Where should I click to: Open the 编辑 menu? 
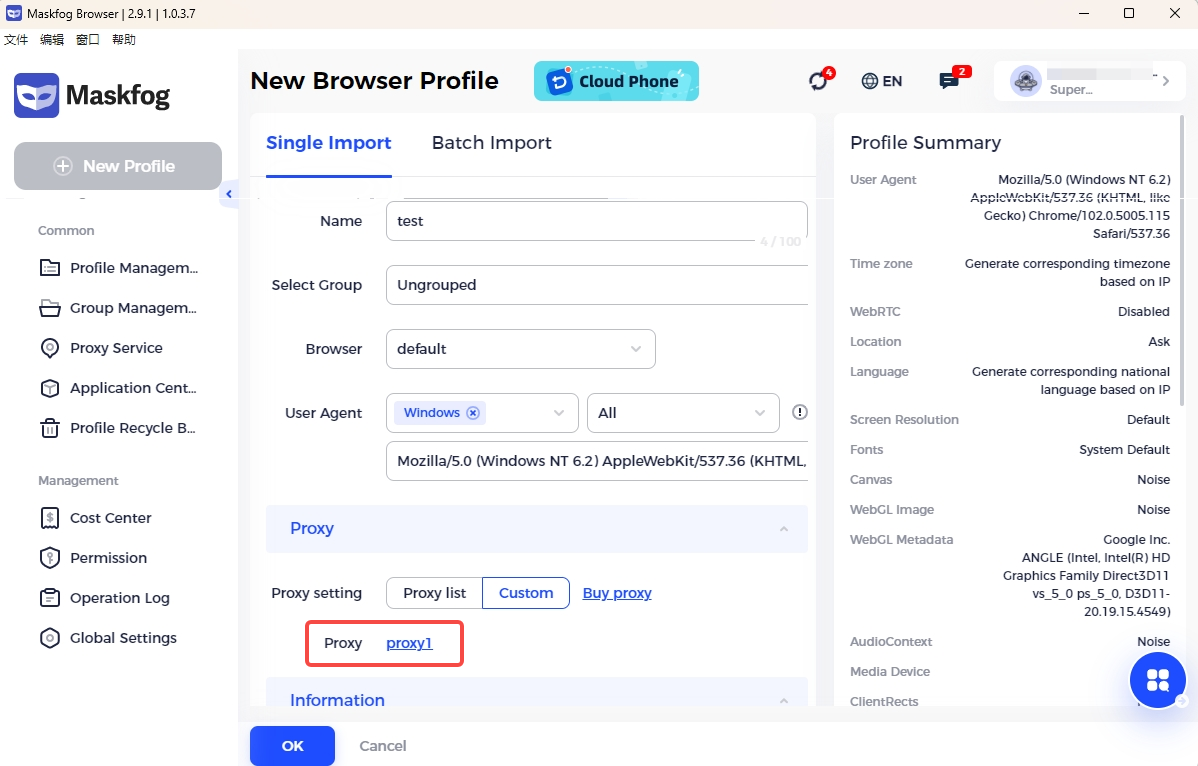[x=52, y=40]
